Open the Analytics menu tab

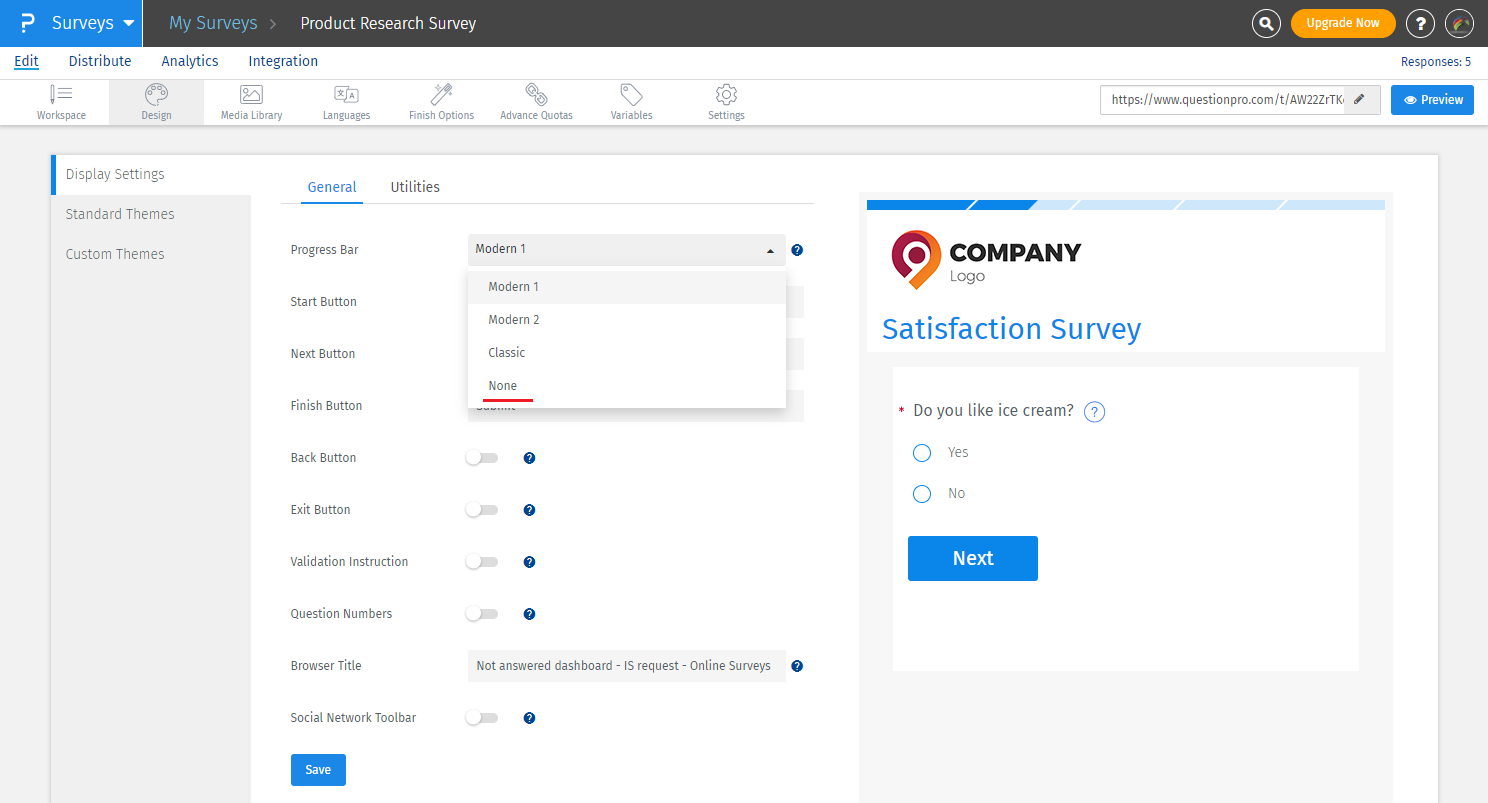coord(190,61)
